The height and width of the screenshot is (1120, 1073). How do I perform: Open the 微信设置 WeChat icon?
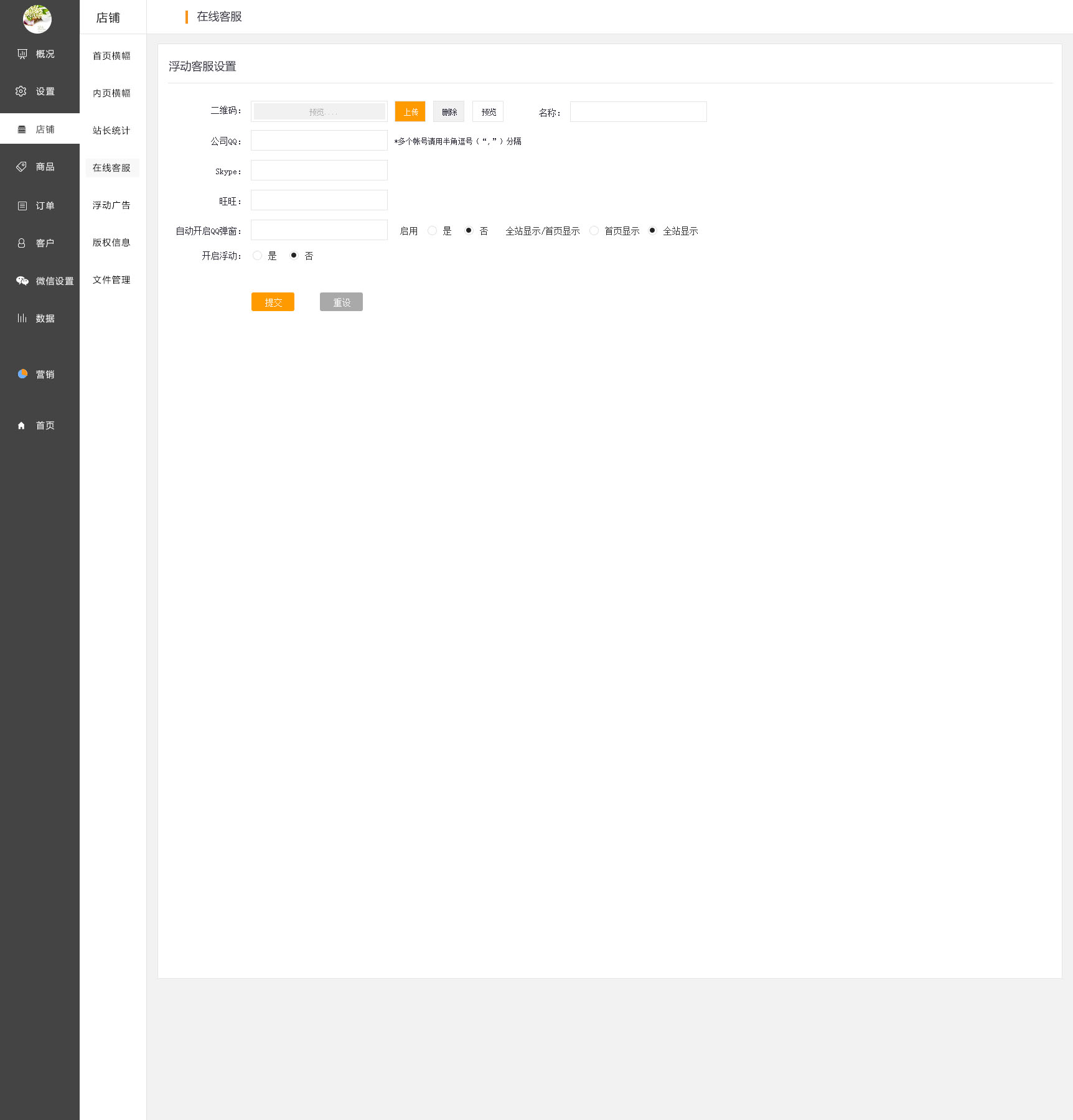pyautogui.click(x=22, y=281)
